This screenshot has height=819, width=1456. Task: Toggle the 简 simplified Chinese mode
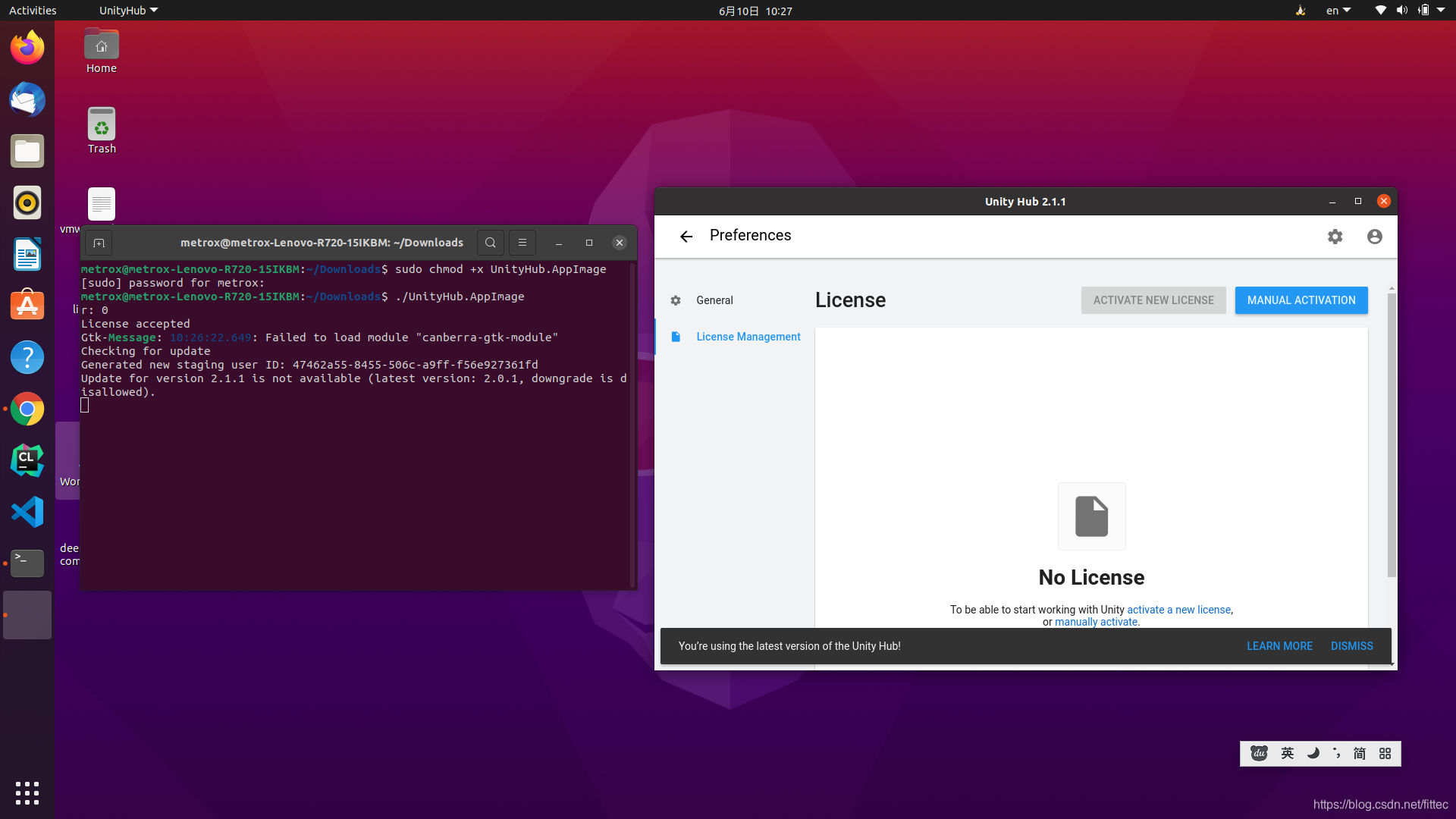click(1360, 753)
